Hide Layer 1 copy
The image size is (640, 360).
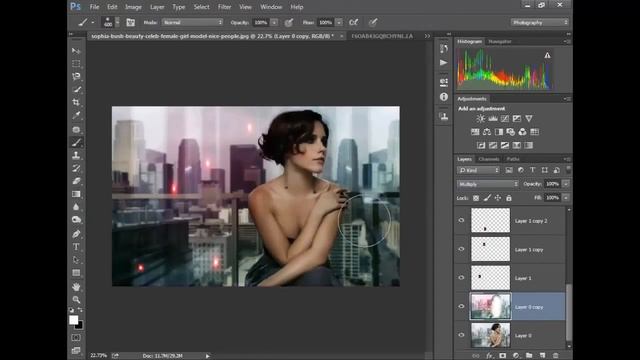[461, 249]
